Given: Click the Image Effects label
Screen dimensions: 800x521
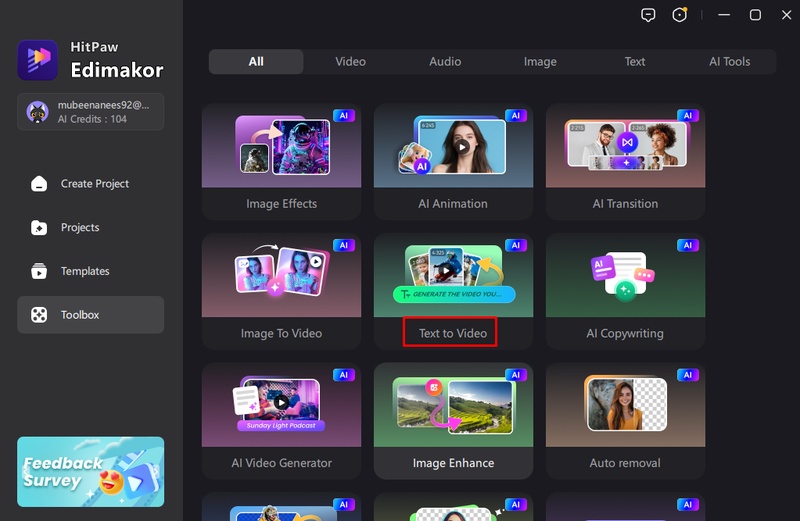Looking at the screenshot, I should tap(282, 204).
